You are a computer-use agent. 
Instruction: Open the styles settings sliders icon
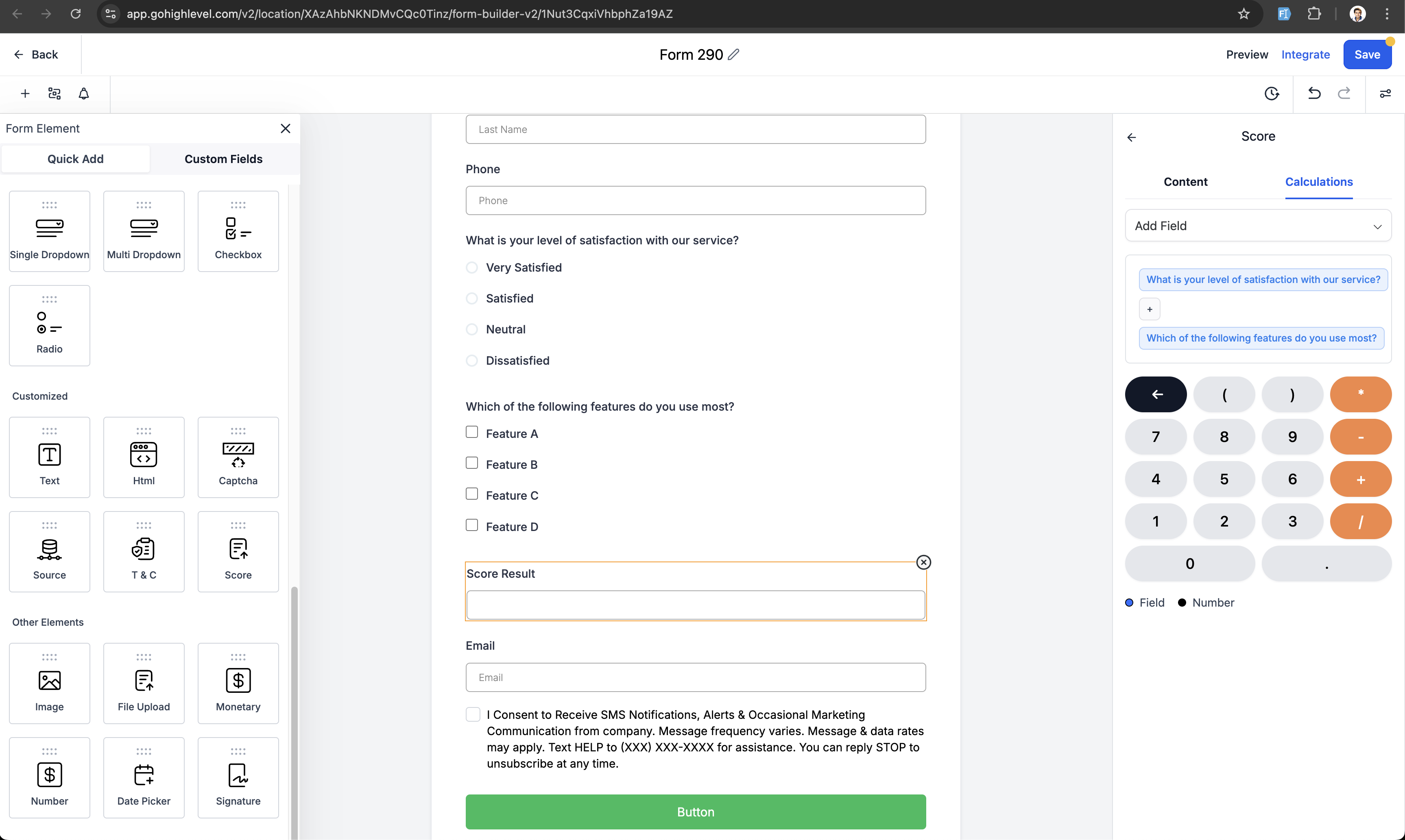click(1385, 94)
